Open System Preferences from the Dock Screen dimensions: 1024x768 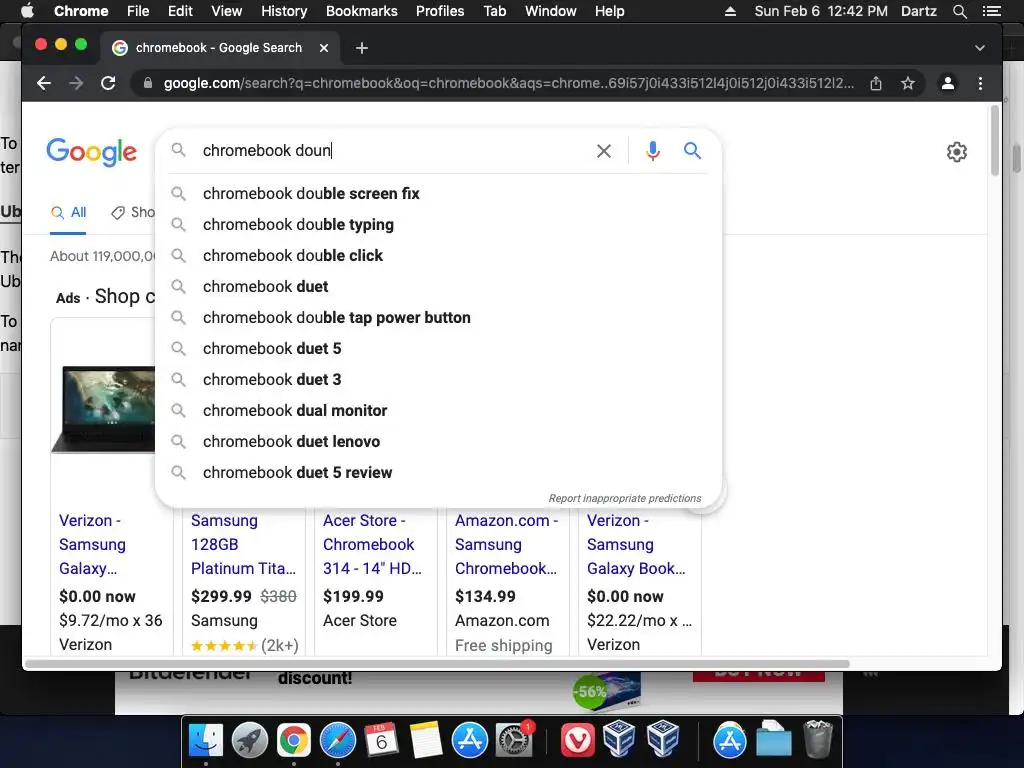(514, 740)
